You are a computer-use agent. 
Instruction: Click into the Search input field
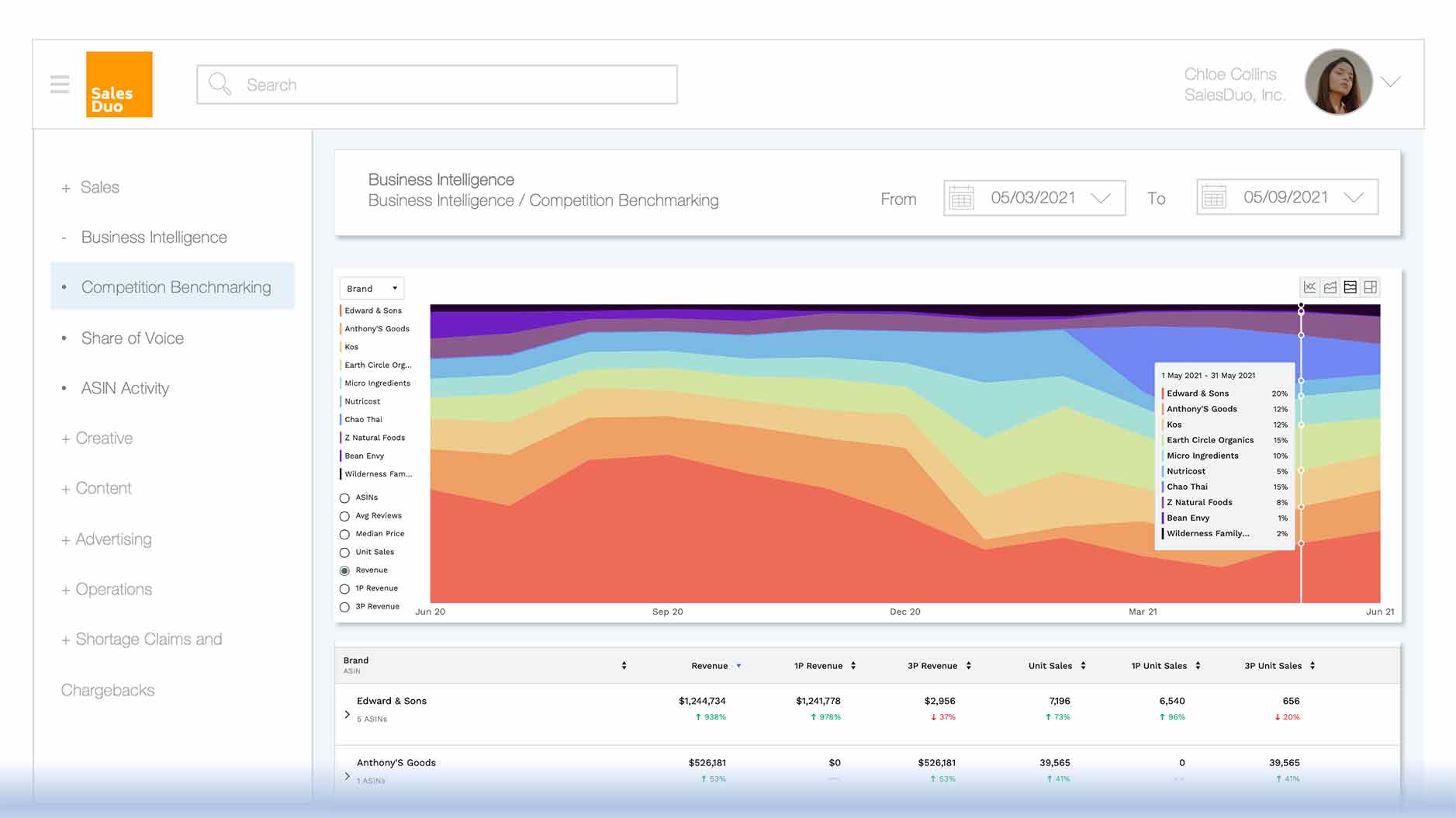tap(437, 85)
